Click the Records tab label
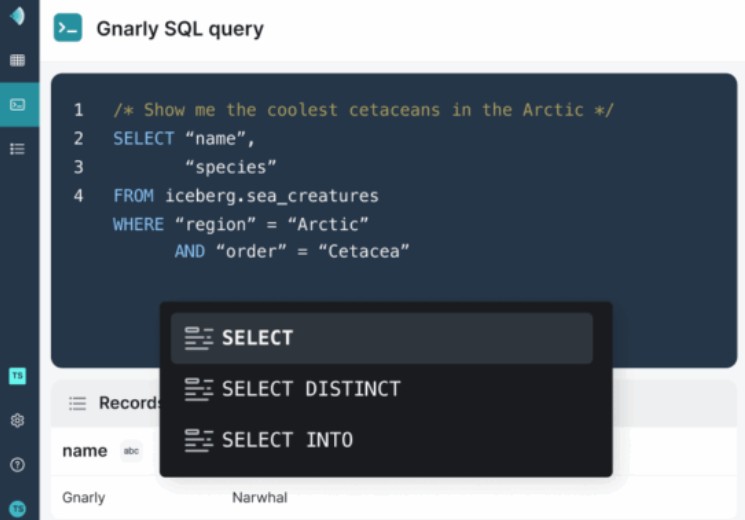This screenshot has width=745, height=520. (x=128, y=403)
